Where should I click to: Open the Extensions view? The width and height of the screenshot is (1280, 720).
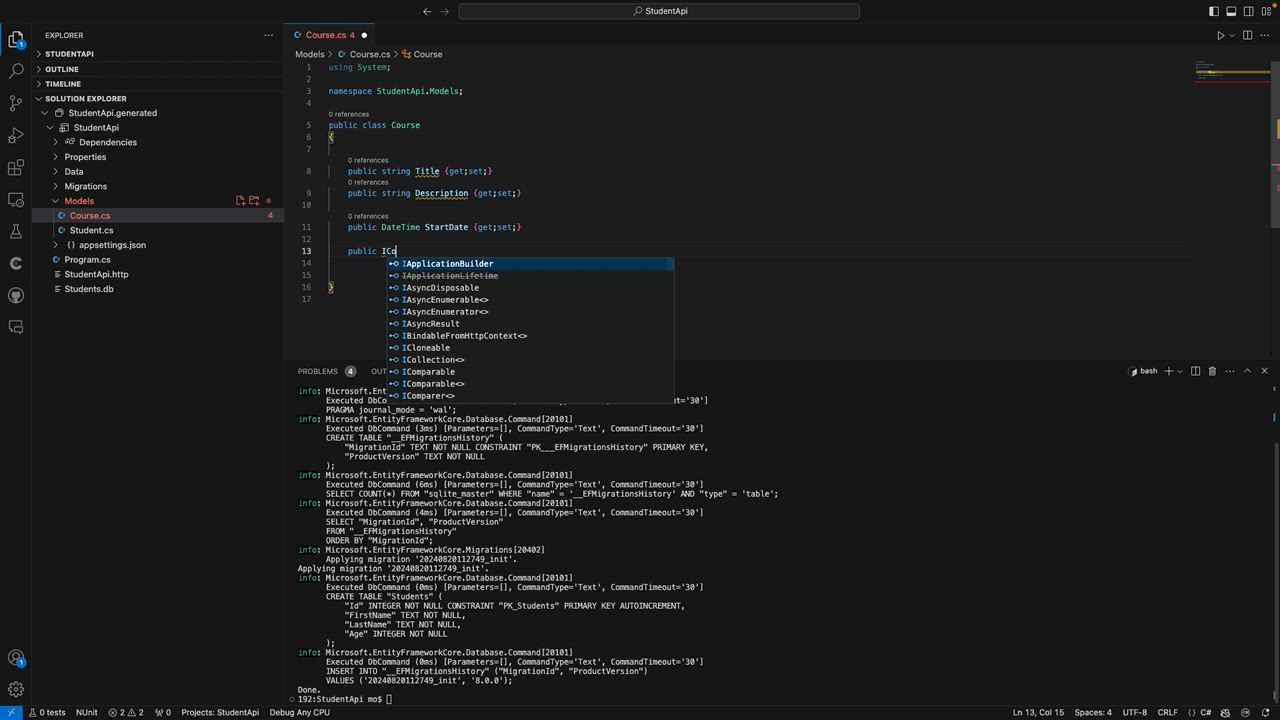(x=16, y=168)
